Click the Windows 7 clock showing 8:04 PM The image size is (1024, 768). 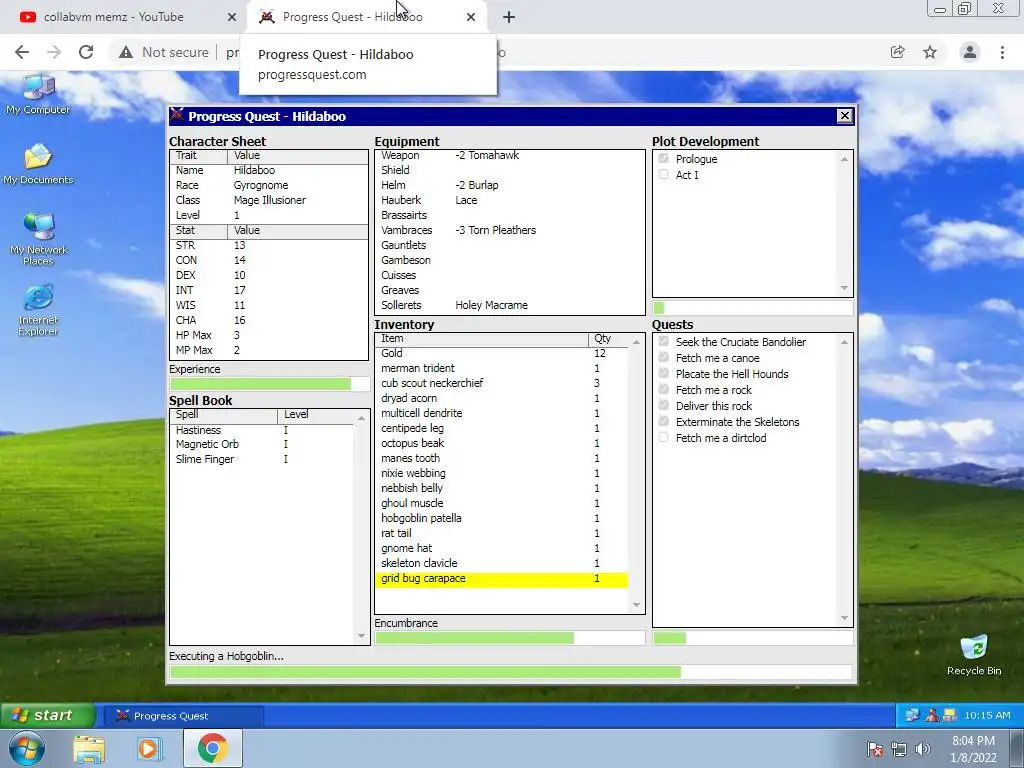(x=973, y=749)
